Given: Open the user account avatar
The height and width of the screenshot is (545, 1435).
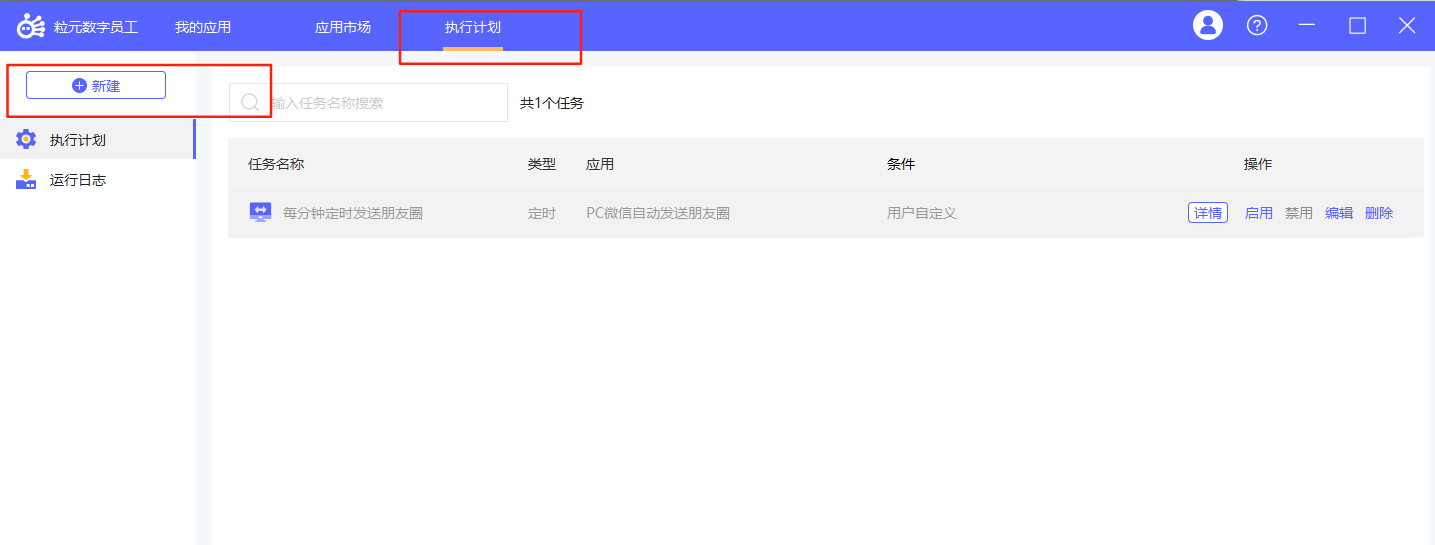Looking at the screenshot, I should (1208, 26).
